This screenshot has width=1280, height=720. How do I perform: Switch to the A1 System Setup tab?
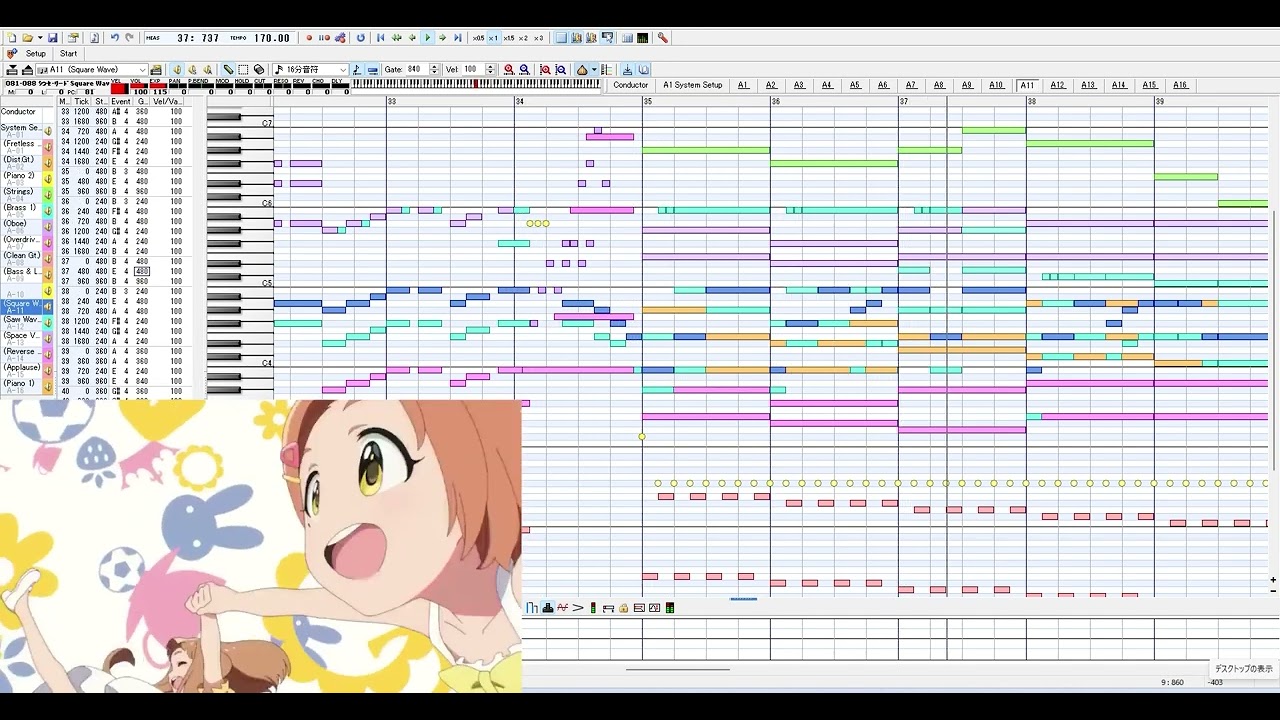(x=692, y=85)
